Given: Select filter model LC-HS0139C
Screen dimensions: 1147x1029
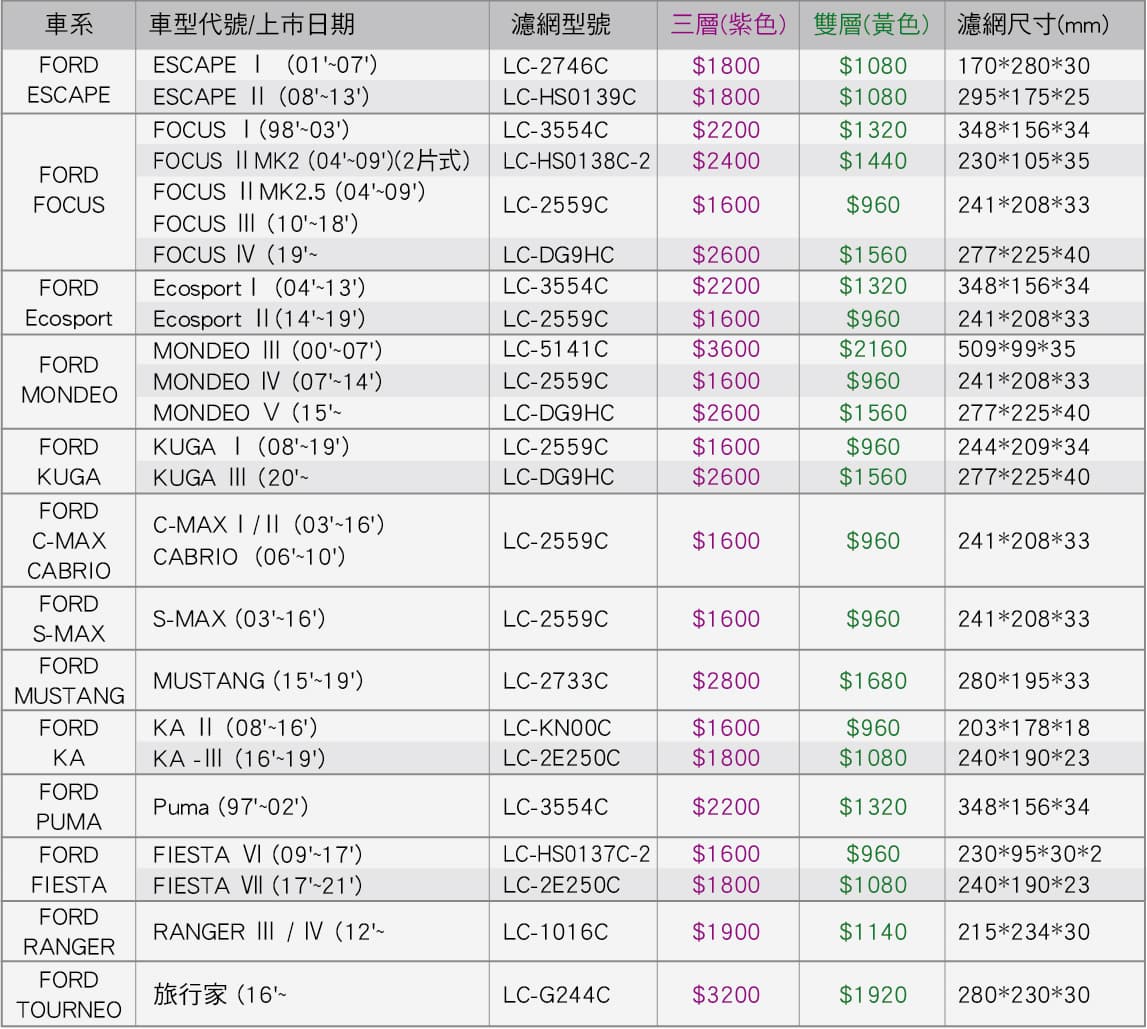Looking at the screenshot, I should coord(569,97).
